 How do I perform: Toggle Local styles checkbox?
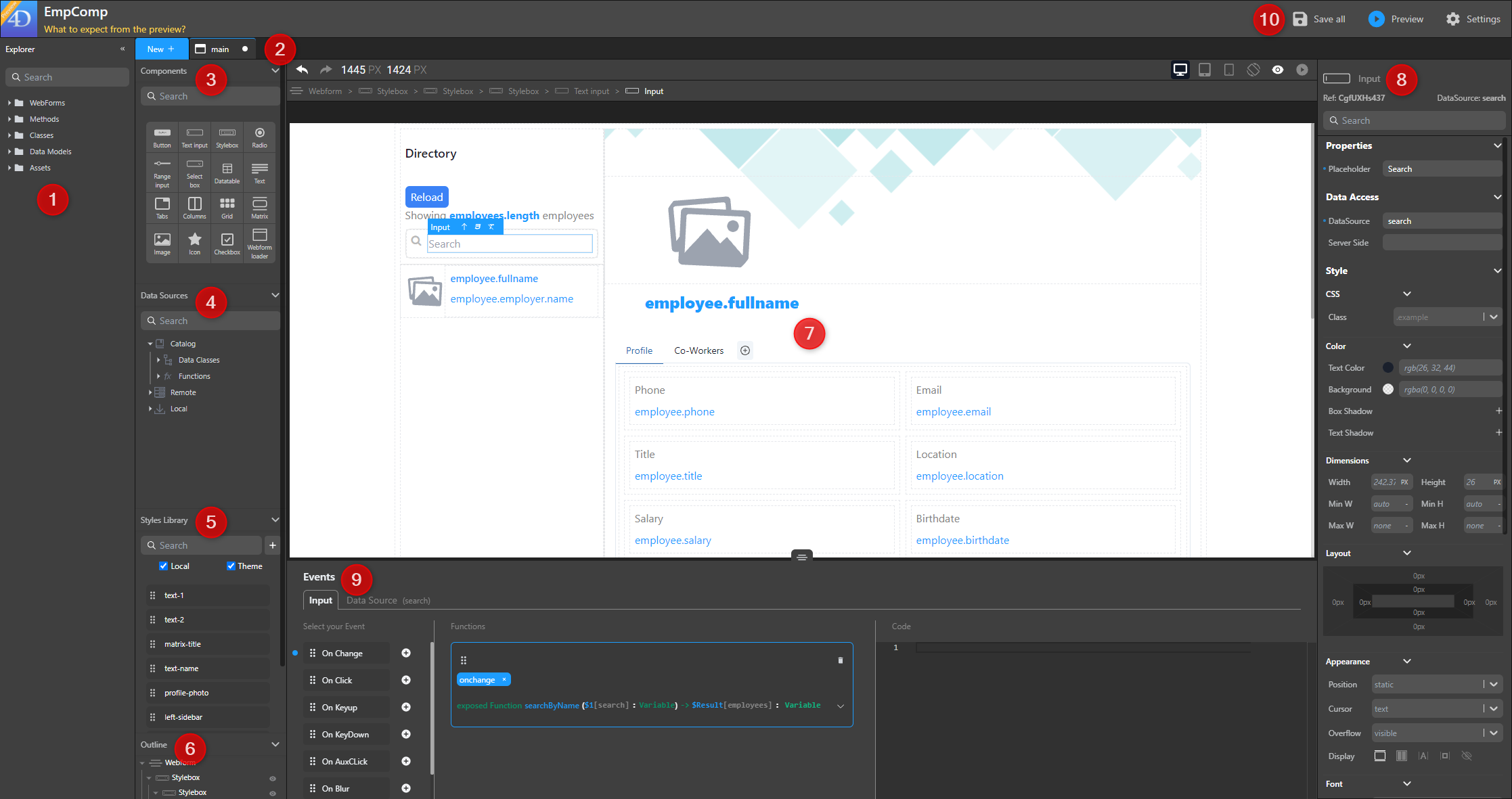[164, 567]
